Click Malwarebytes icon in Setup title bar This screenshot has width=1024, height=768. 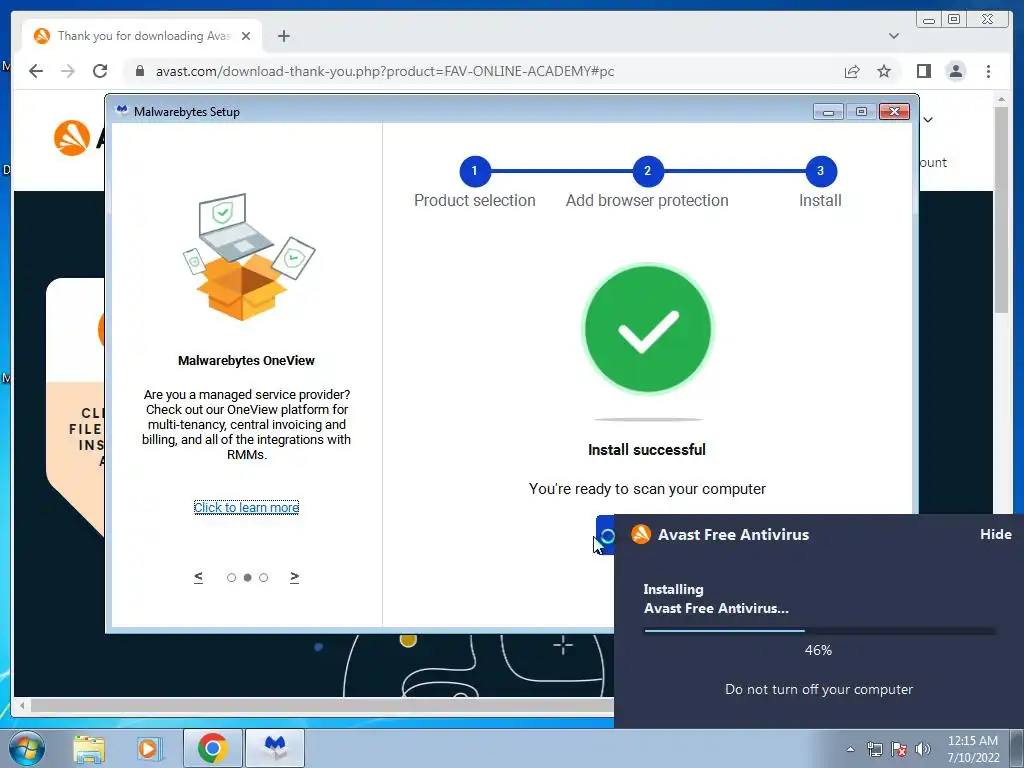coord(121,110)
